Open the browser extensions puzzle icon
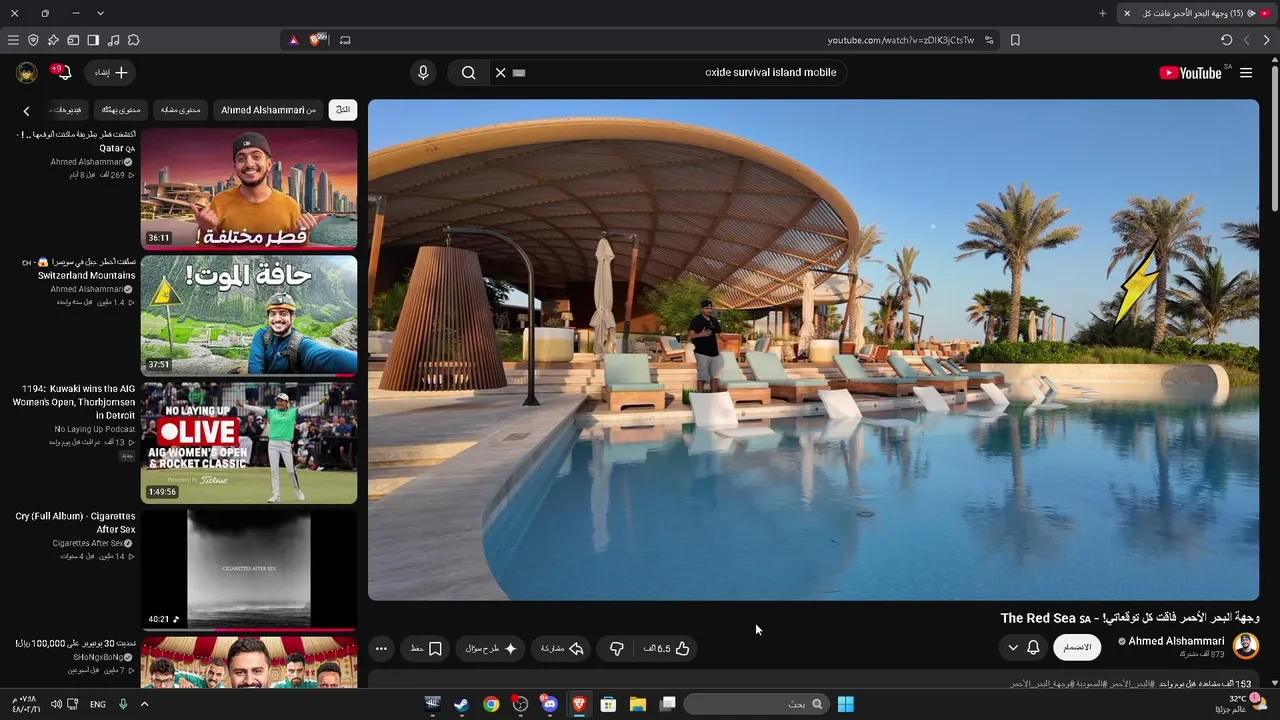The image size is (1280, 720). [133, 40]
